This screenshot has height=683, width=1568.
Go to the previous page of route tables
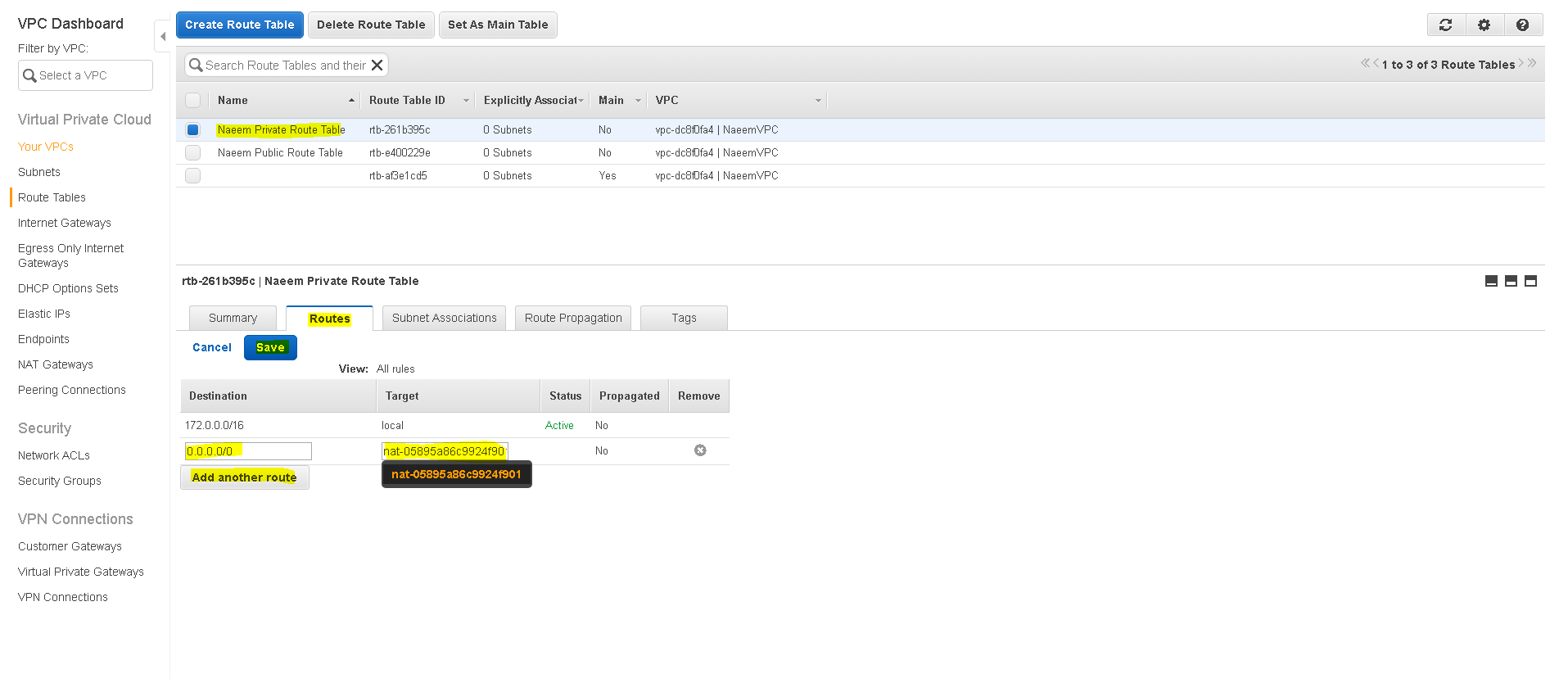click(x=1376, y=63)
